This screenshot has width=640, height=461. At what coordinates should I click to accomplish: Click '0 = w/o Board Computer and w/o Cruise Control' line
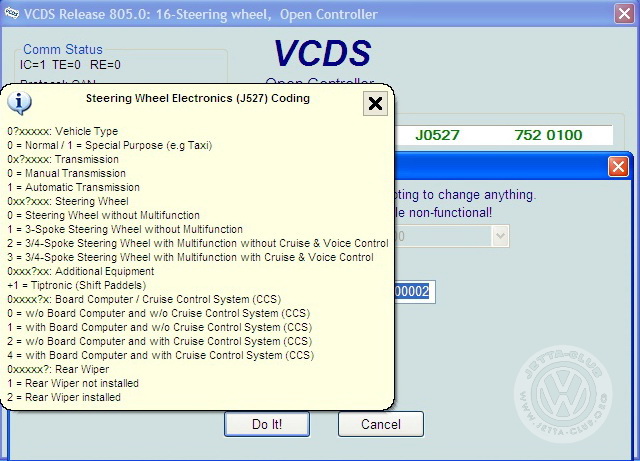pos(158,313)
